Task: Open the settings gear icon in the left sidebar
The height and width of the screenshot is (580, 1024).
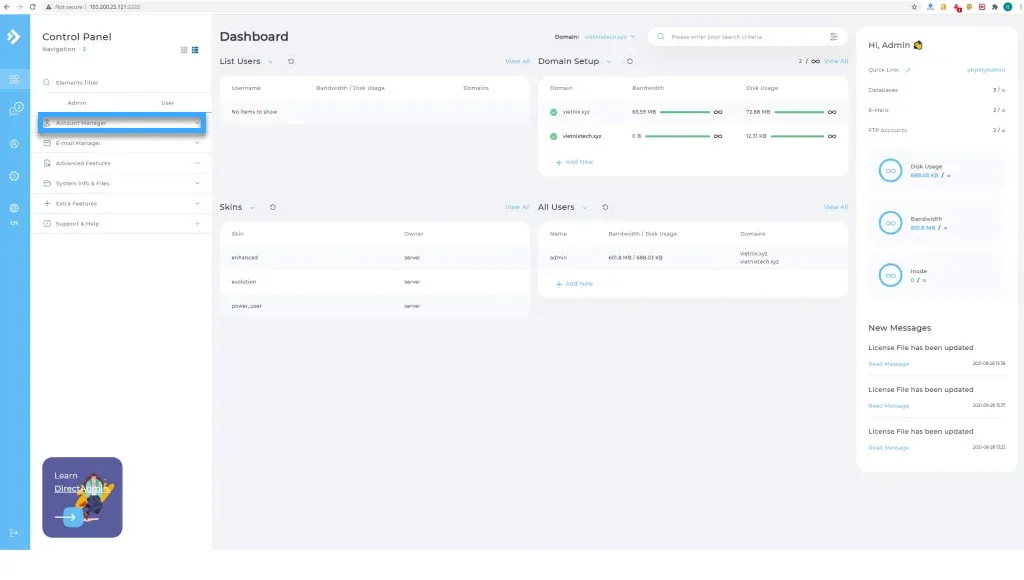Action: click(14, 176)
